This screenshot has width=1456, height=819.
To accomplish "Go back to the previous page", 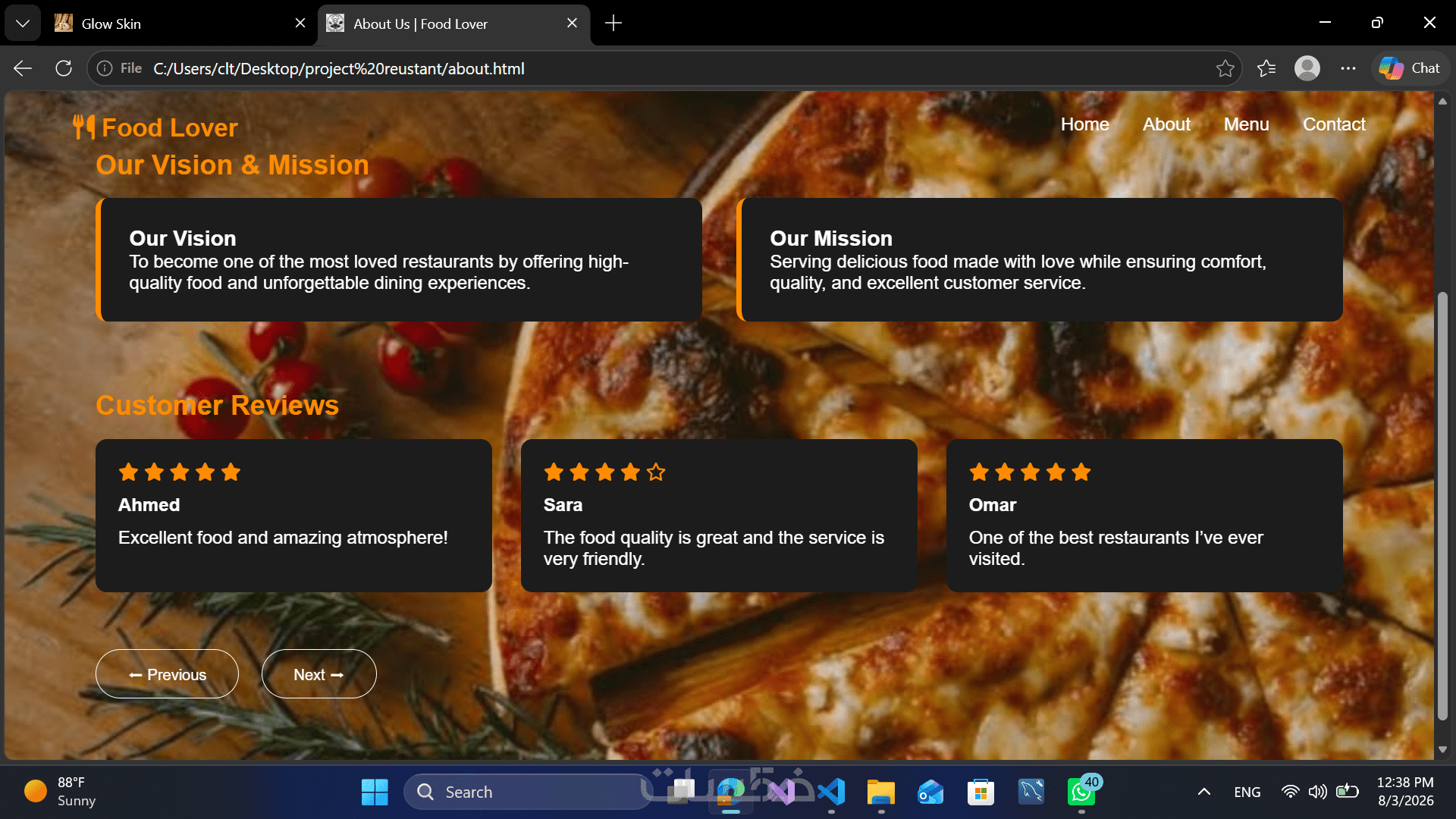I will [x=23, y=68].
